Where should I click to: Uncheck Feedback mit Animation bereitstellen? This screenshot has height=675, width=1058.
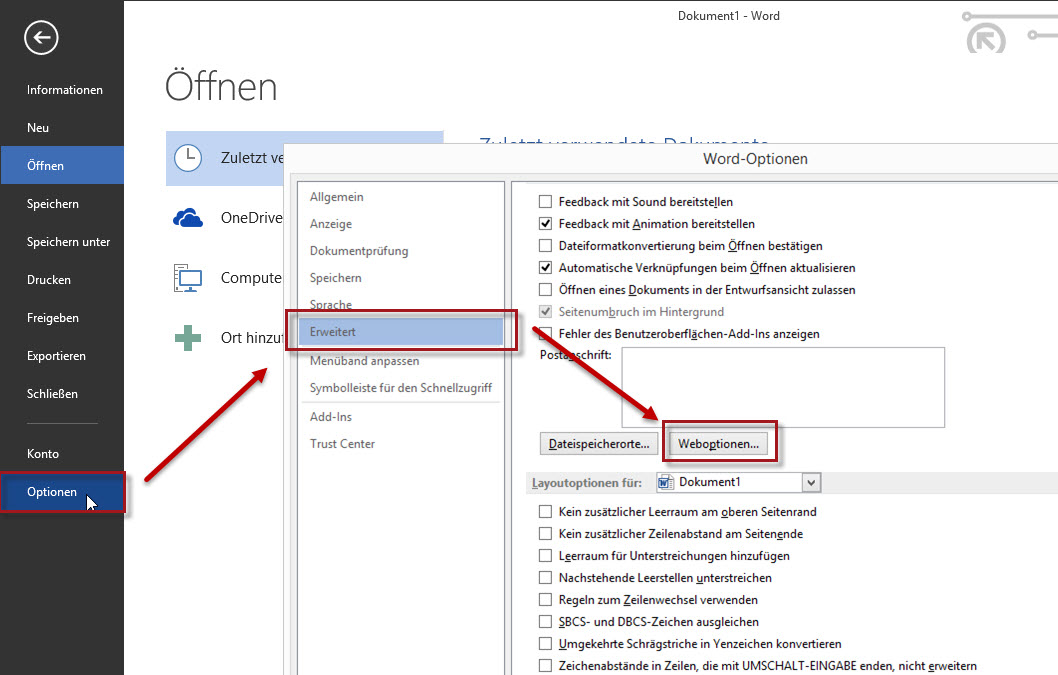[545, 224]
